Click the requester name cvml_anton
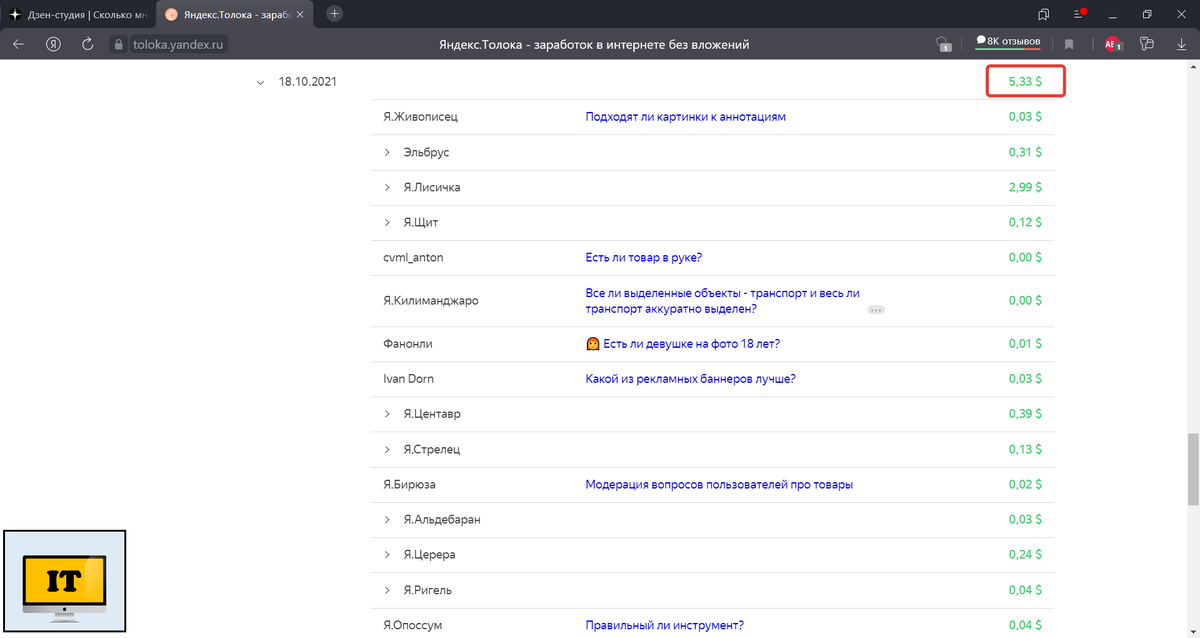Viewport: 1200px width, 638px height. (x=413, y=257)
